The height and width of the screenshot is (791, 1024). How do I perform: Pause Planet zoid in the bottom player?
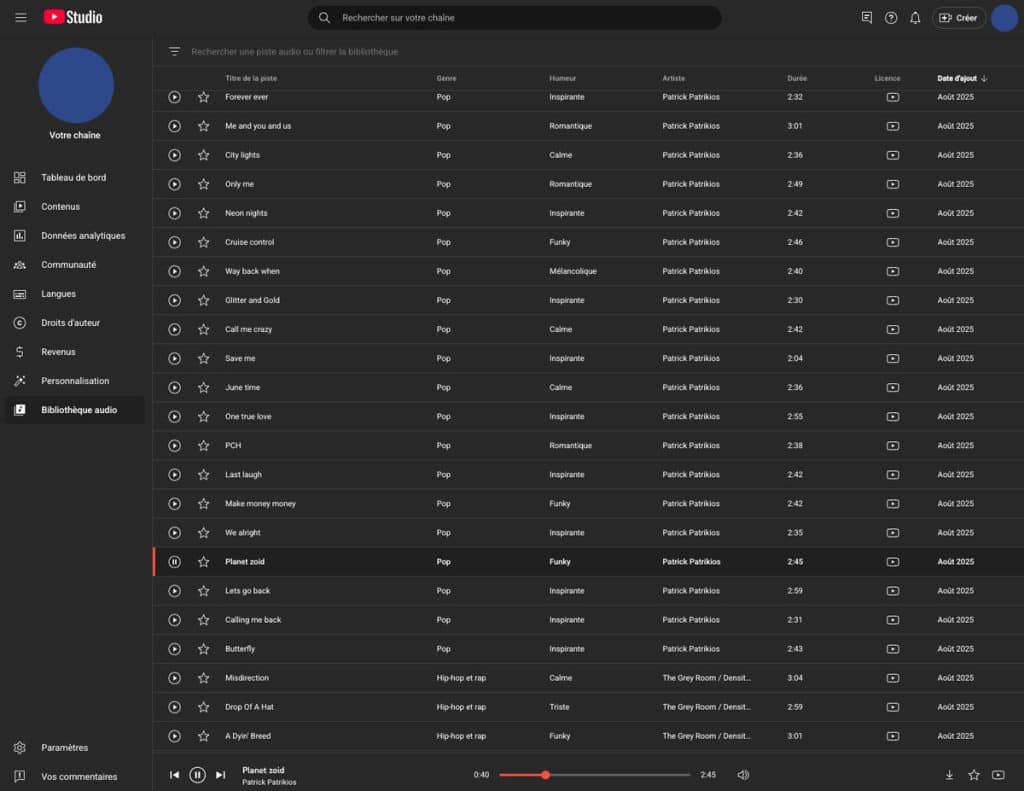197,775
